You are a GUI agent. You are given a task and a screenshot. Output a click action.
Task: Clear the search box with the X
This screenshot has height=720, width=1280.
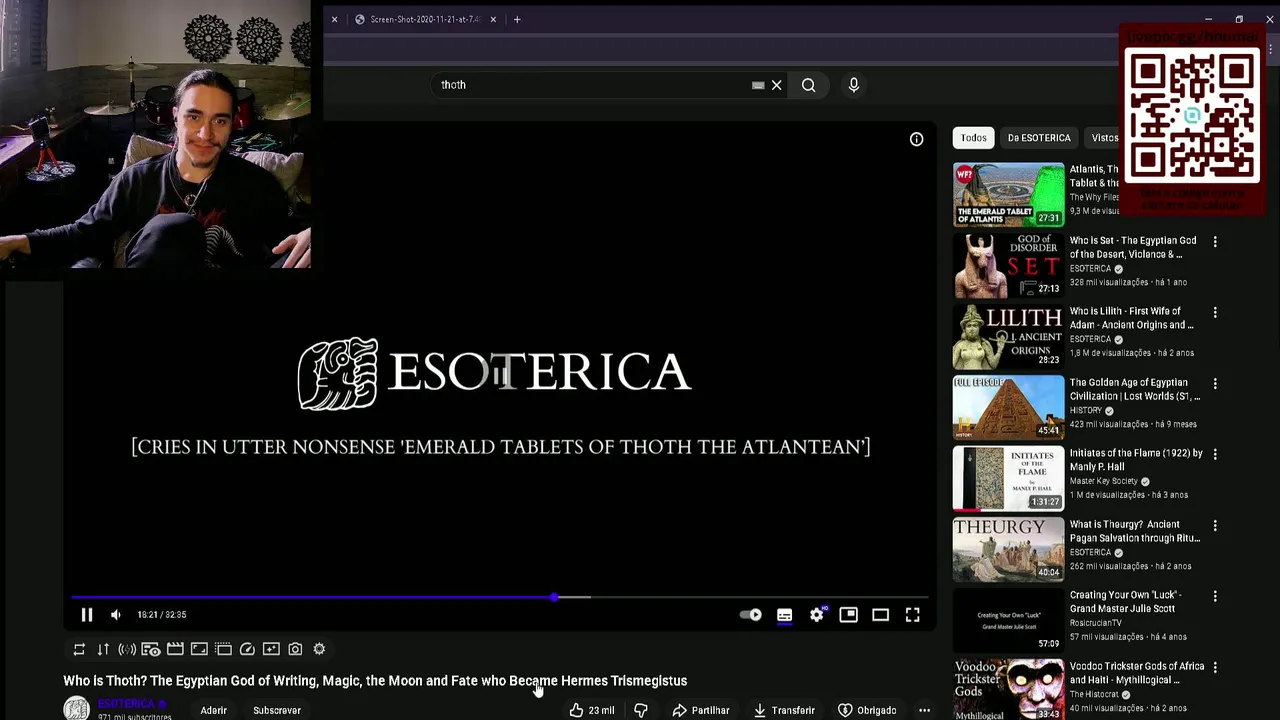[776, 85]
